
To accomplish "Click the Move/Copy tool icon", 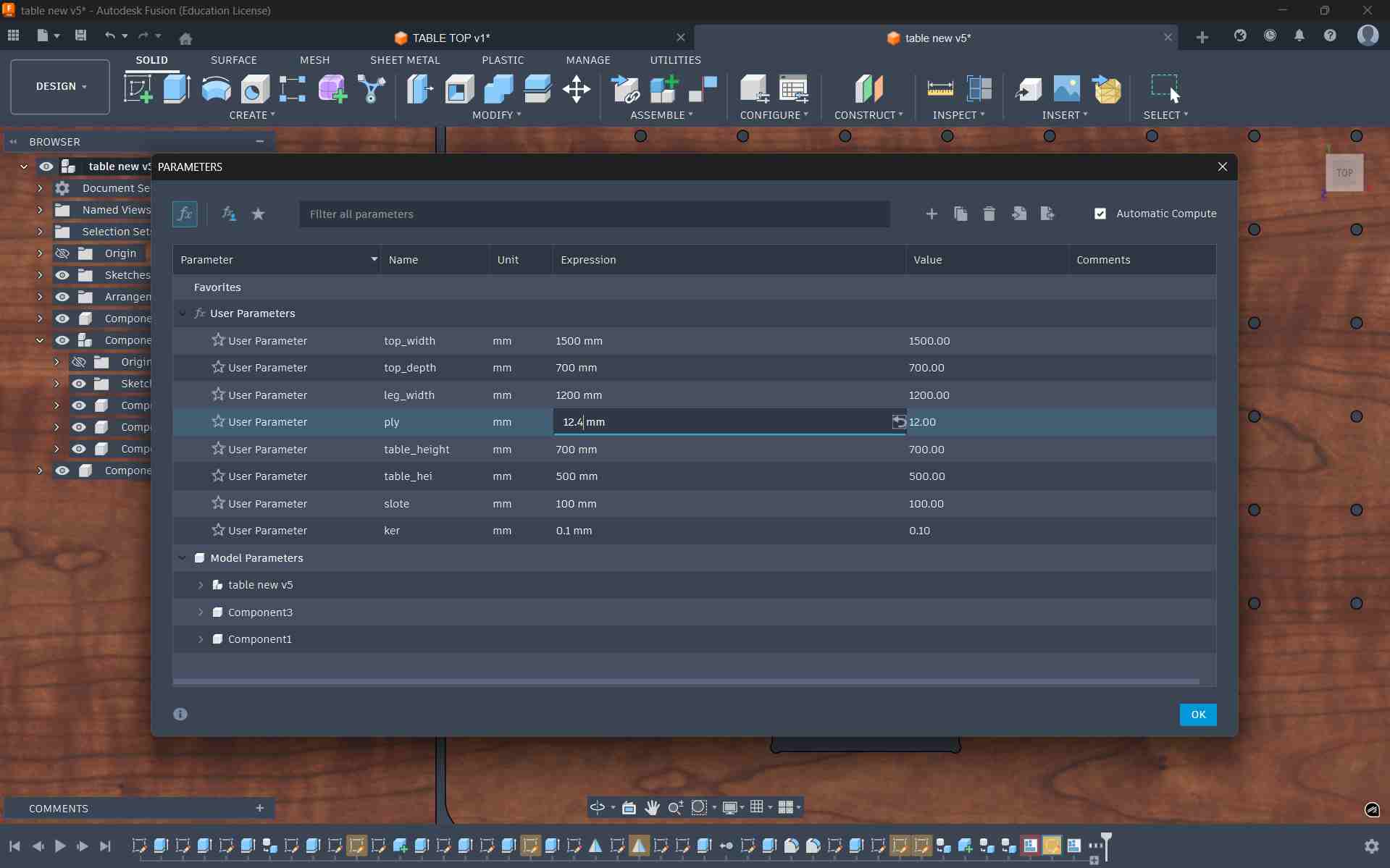I will point(576,89).
